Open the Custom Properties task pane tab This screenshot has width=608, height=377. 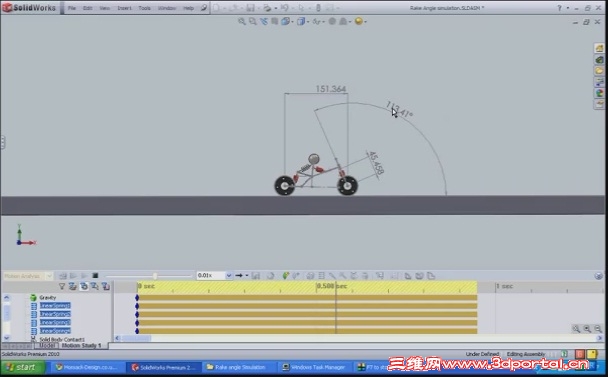[599, 104]
